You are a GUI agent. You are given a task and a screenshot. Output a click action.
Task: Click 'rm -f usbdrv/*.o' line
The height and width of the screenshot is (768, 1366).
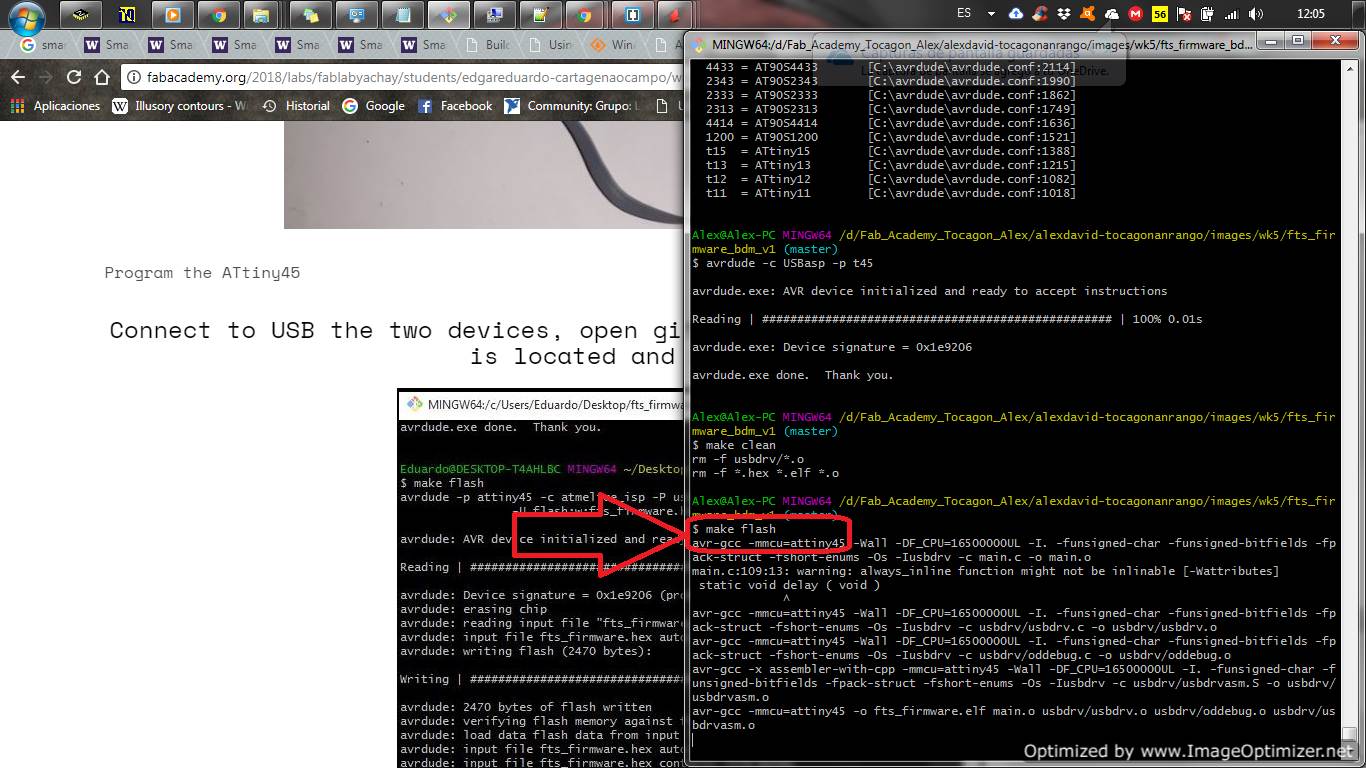[748, 459]
